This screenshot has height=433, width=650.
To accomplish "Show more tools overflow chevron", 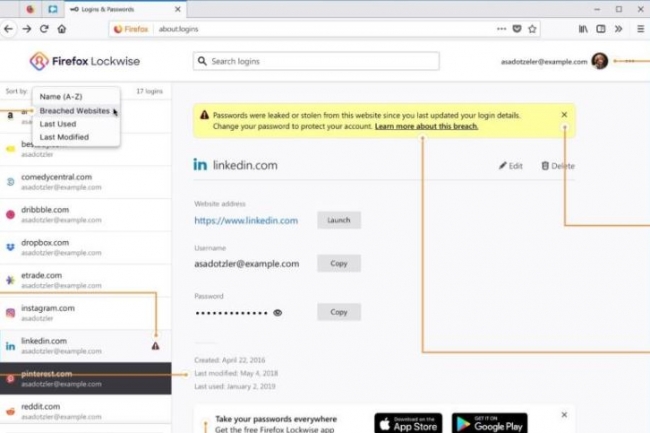I will coord(618,29).
